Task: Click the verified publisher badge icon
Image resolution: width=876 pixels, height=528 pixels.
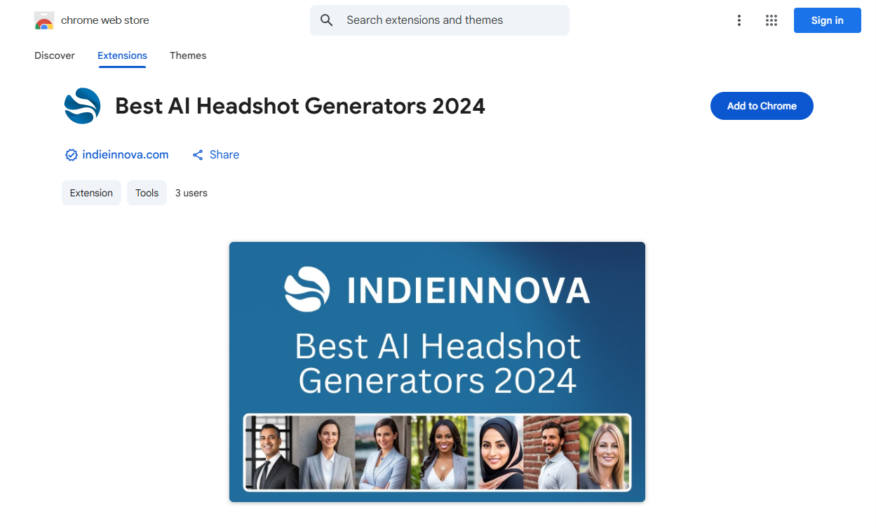Action: 71,155
